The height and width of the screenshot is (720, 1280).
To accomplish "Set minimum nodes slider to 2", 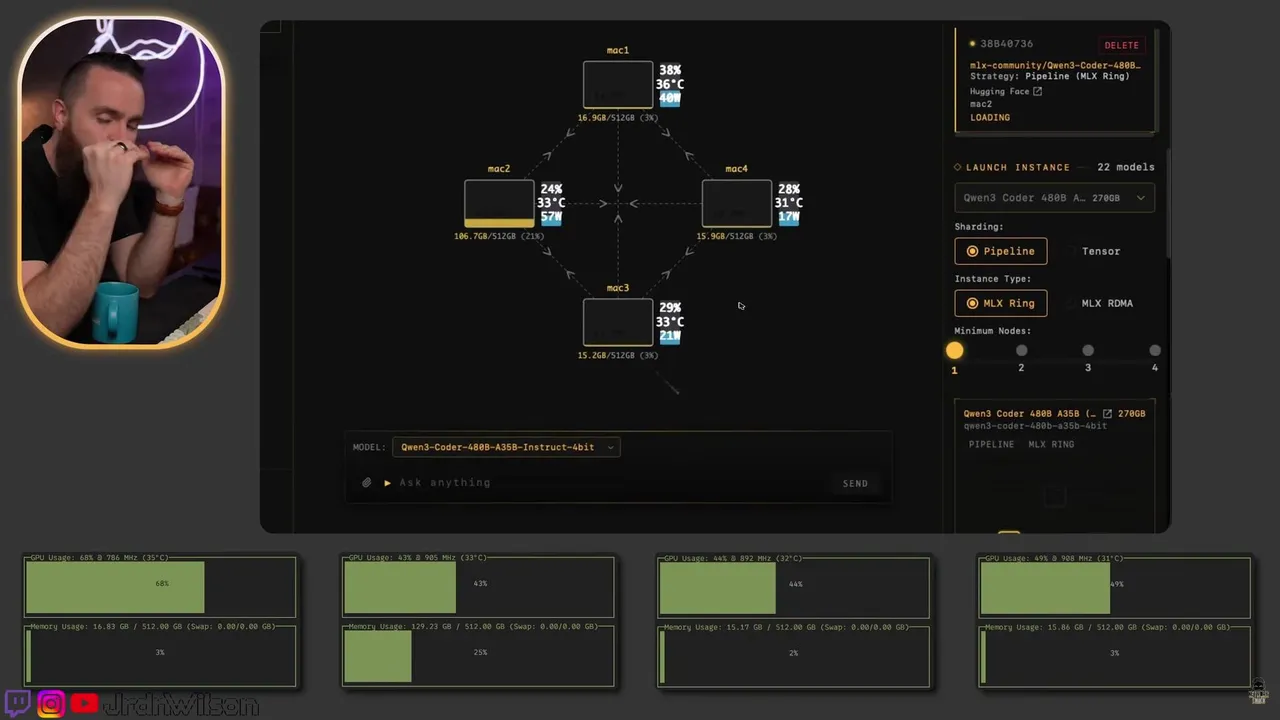I will tap(1021, 351).
